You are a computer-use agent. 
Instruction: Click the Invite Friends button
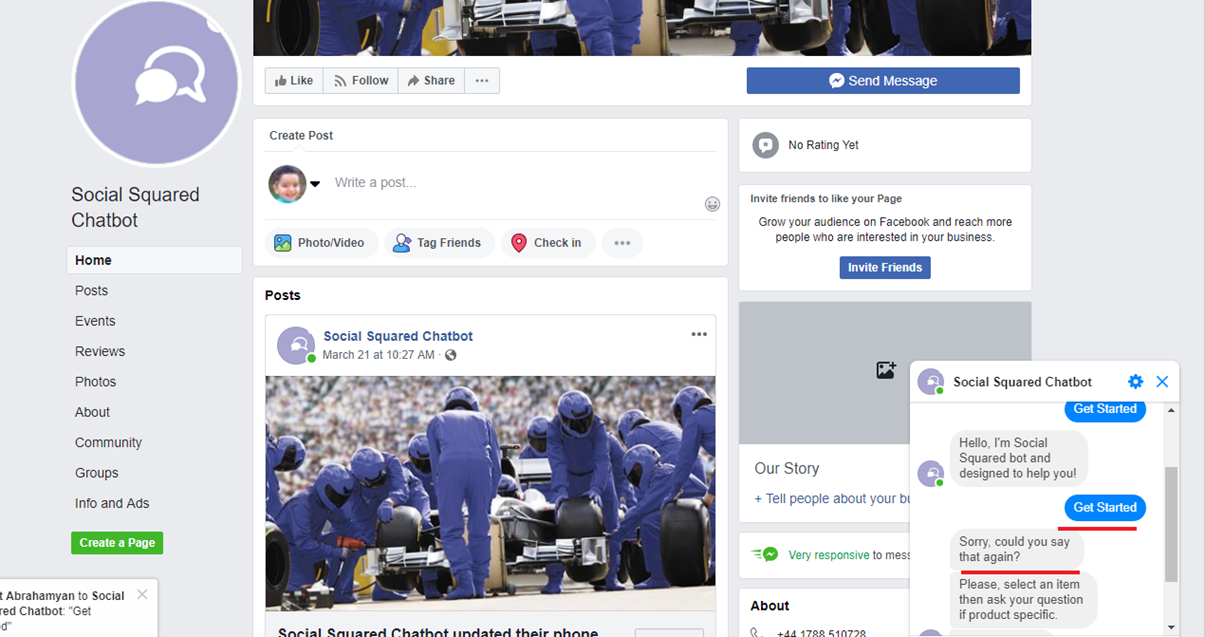(885, 268)
